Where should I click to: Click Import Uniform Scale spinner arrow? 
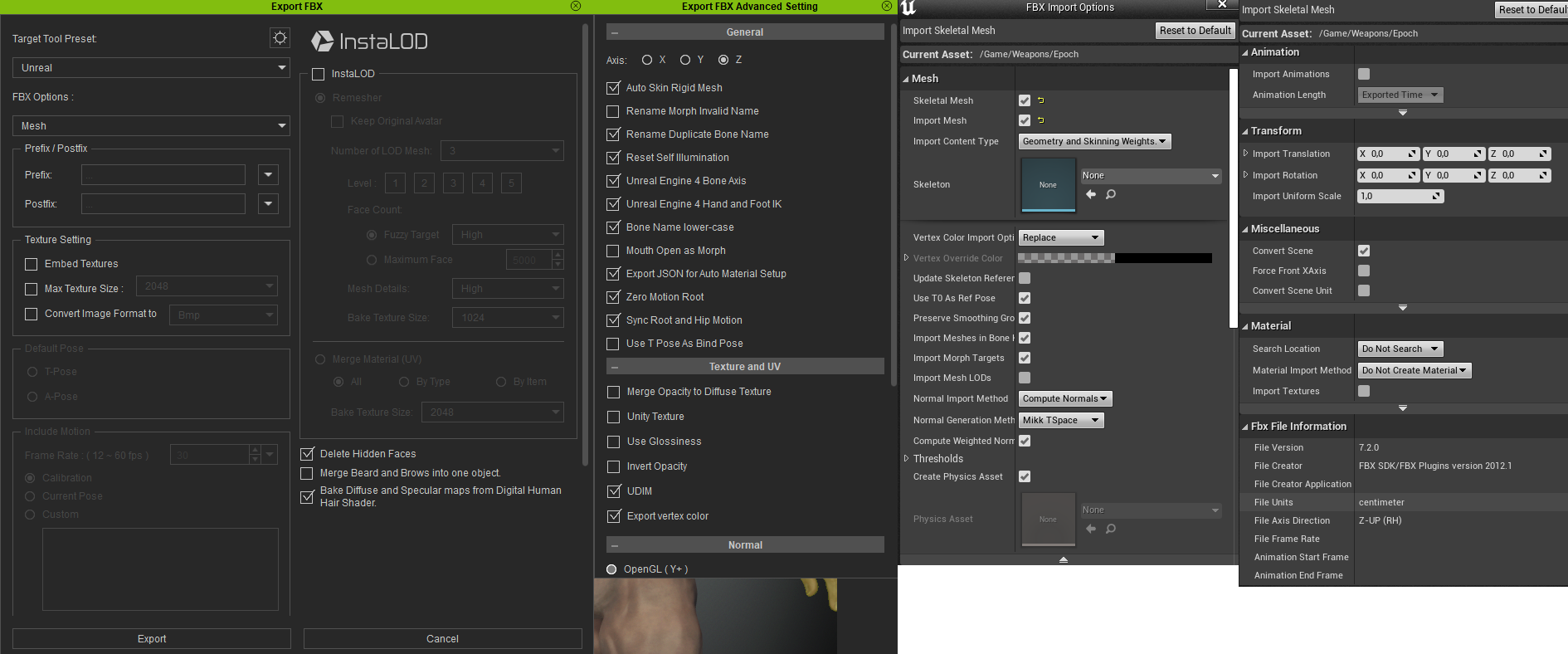pos(1437,197)
